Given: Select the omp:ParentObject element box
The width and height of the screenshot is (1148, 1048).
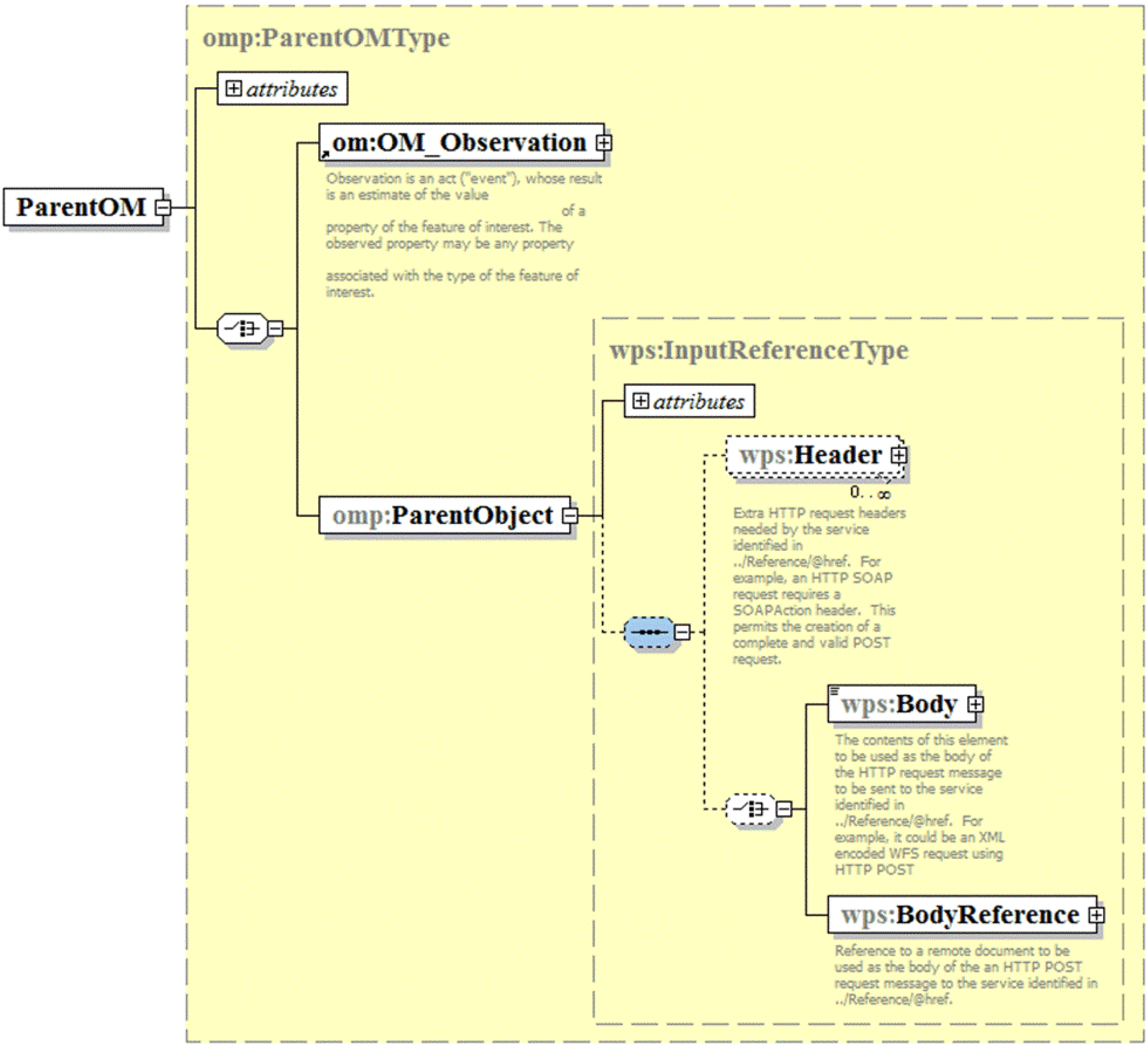Looking at the screenshot, I should pyautogui.click(x=444, y=515).
